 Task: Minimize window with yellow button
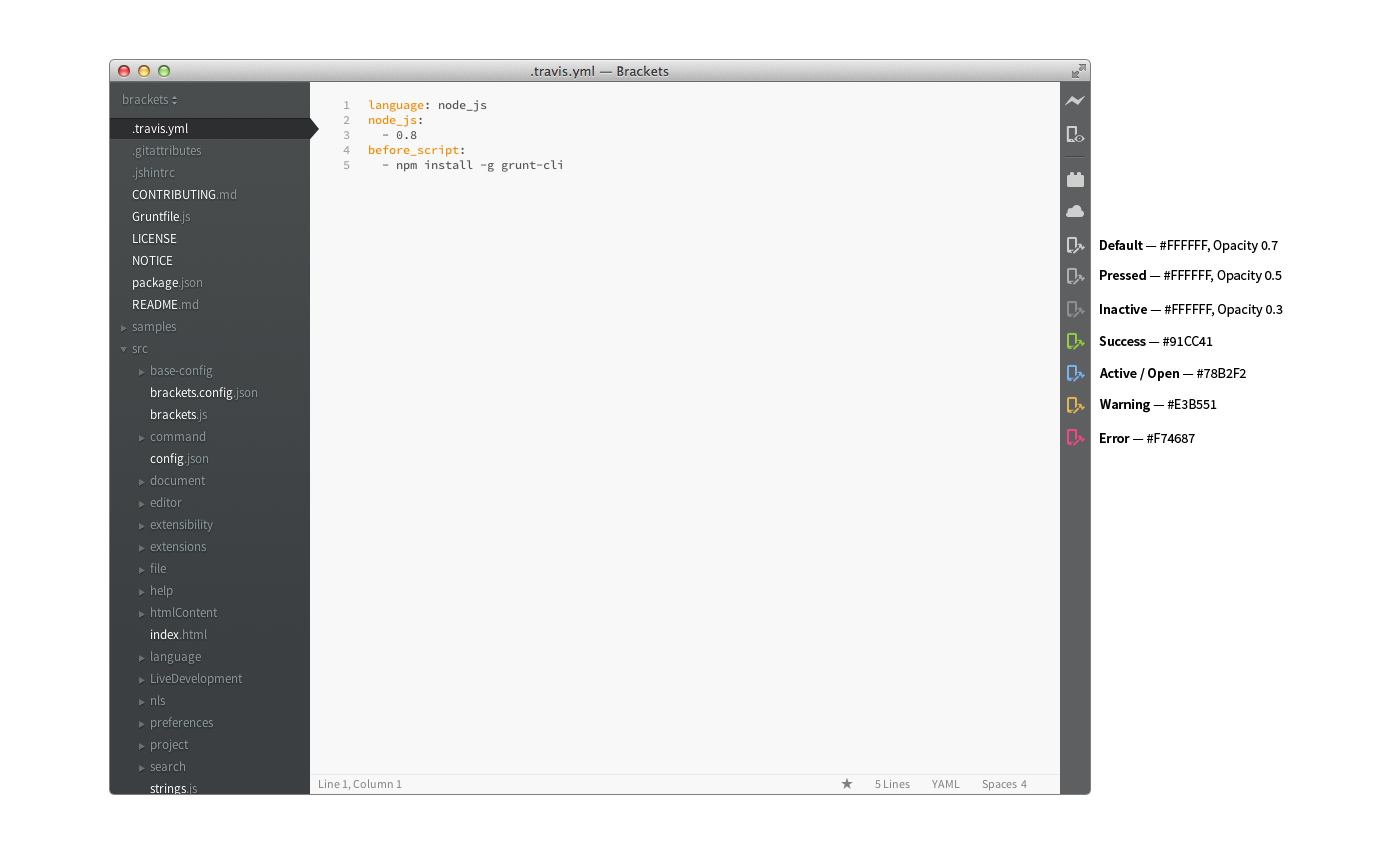(x=144, y=71)
